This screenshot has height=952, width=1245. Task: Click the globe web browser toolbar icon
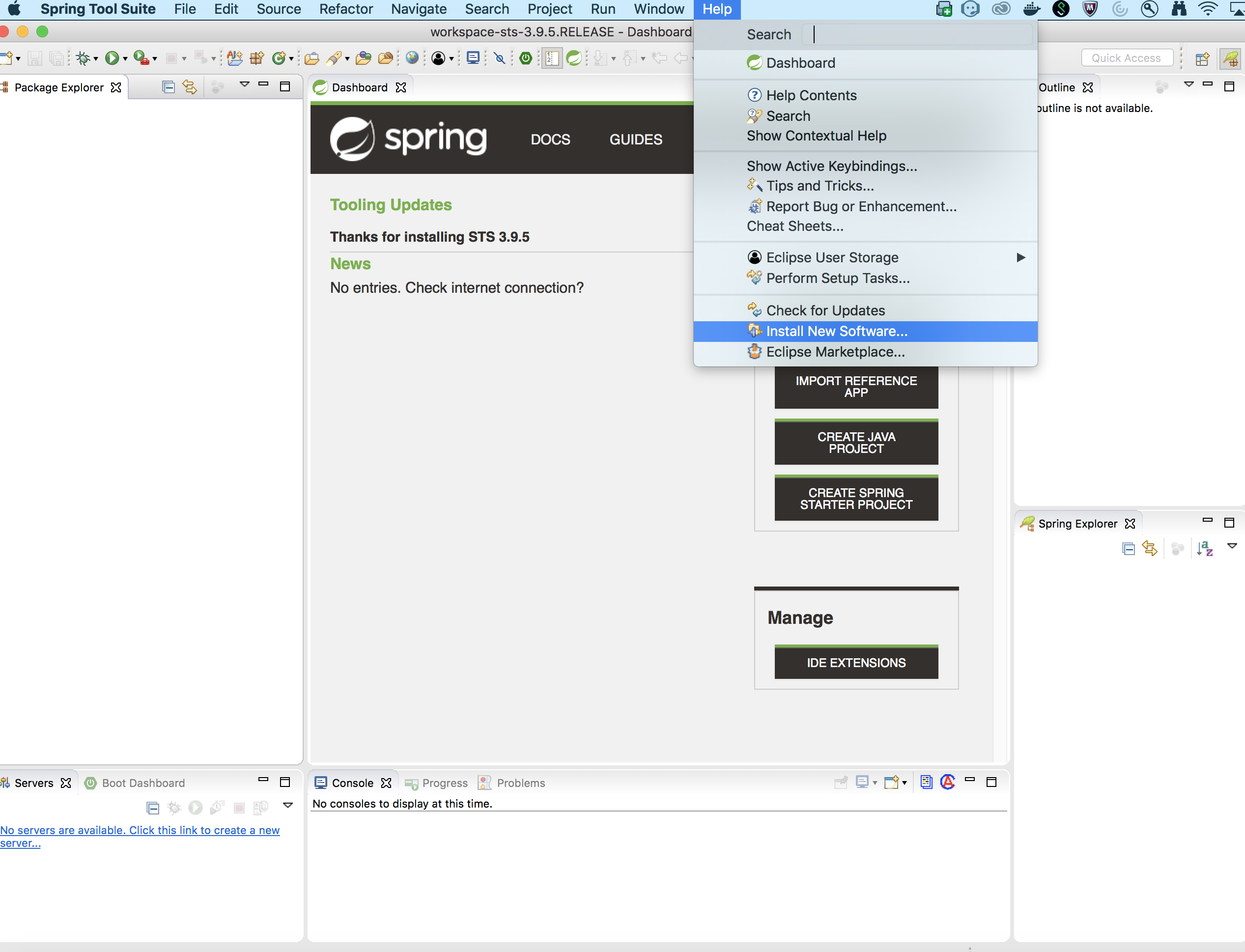tap(412, 58)
